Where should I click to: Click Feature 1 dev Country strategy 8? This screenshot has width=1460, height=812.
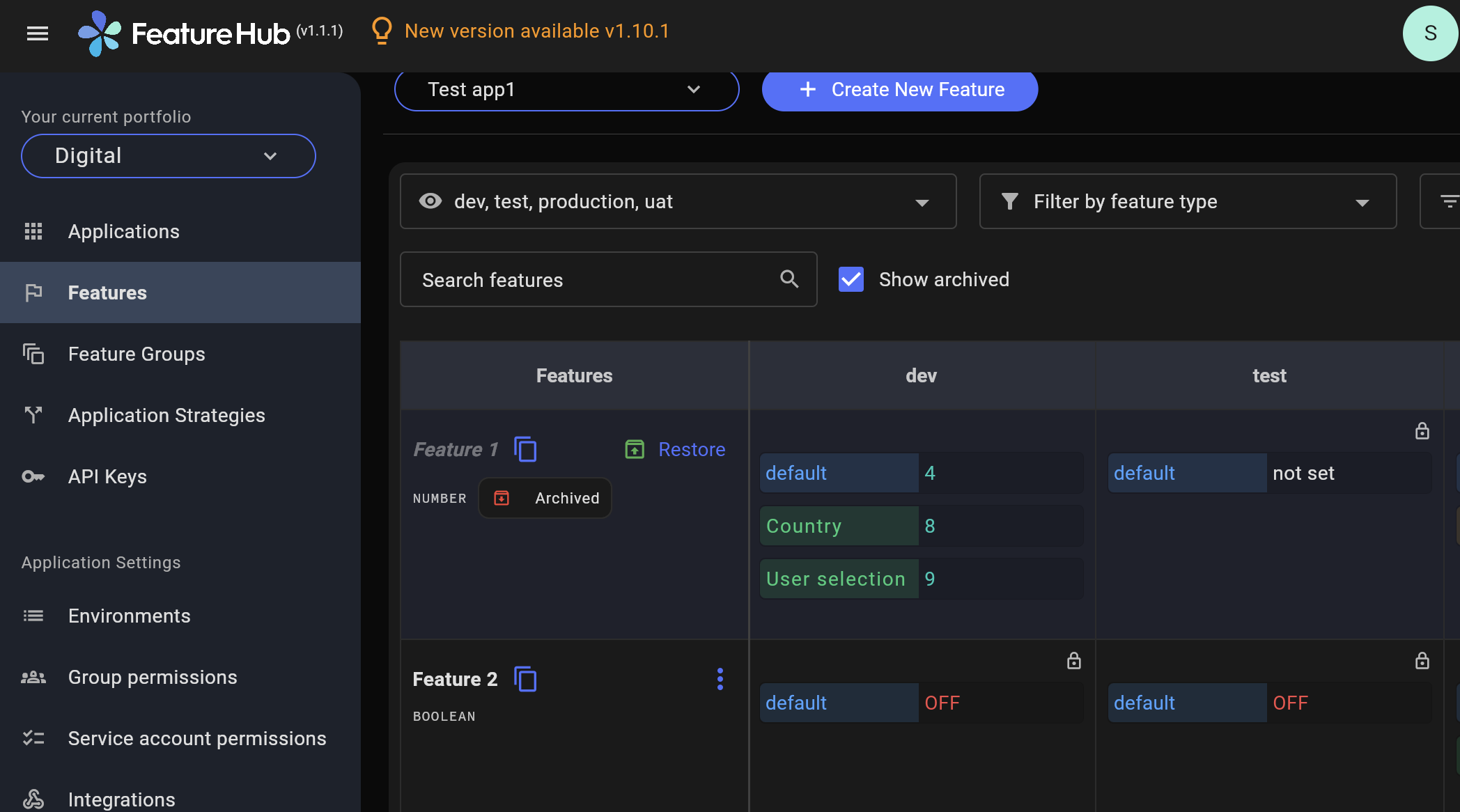pyautogui.click(x=922, y=526)
